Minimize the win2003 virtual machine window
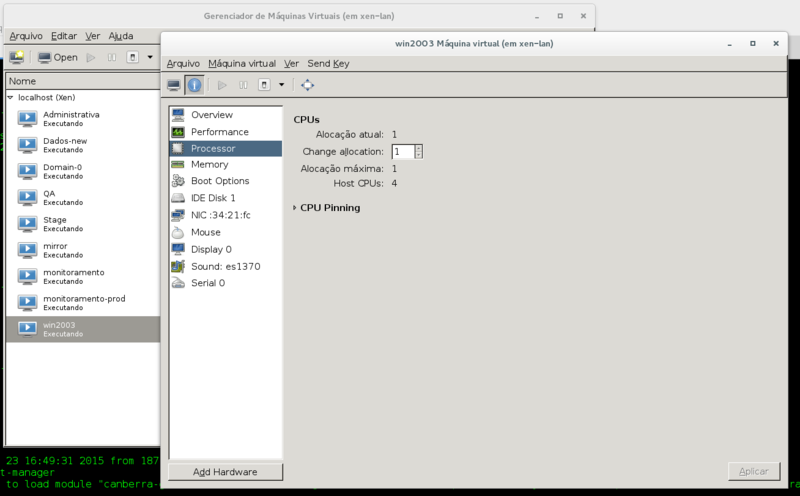Screen dimensions: 800x496 click(730, 44)
